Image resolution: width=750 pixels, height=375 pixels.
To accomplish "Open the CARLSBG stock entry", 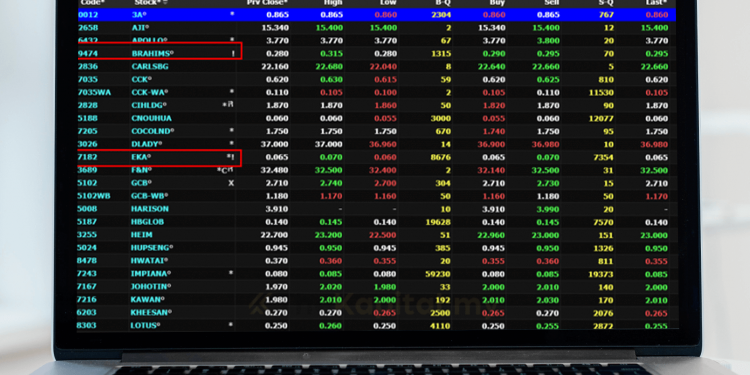I will pos(150,66).
